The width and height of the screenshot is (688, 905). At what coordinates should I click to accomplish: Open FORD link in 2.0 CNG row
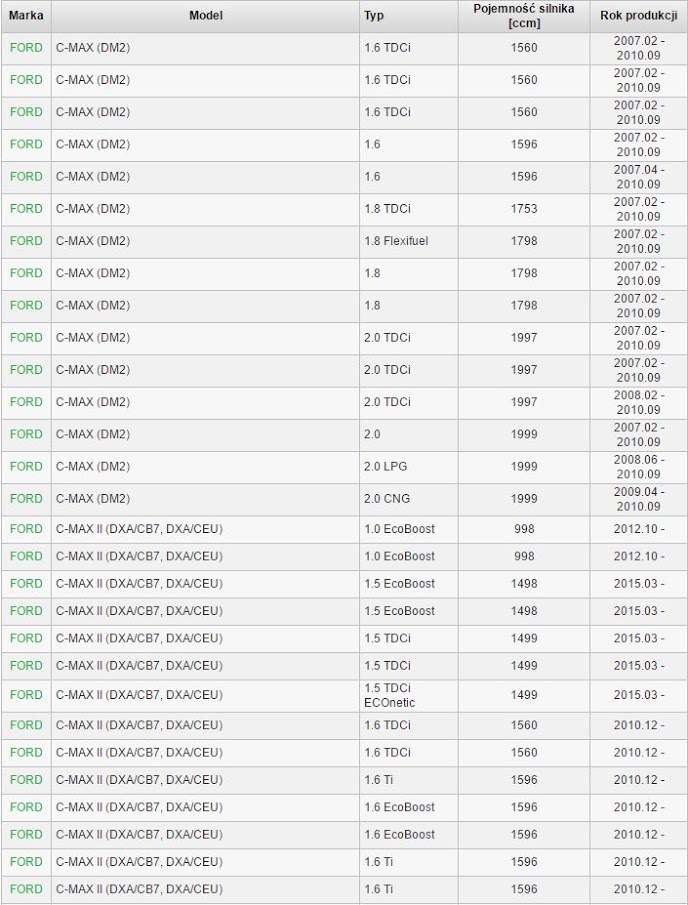click(26, 499)
